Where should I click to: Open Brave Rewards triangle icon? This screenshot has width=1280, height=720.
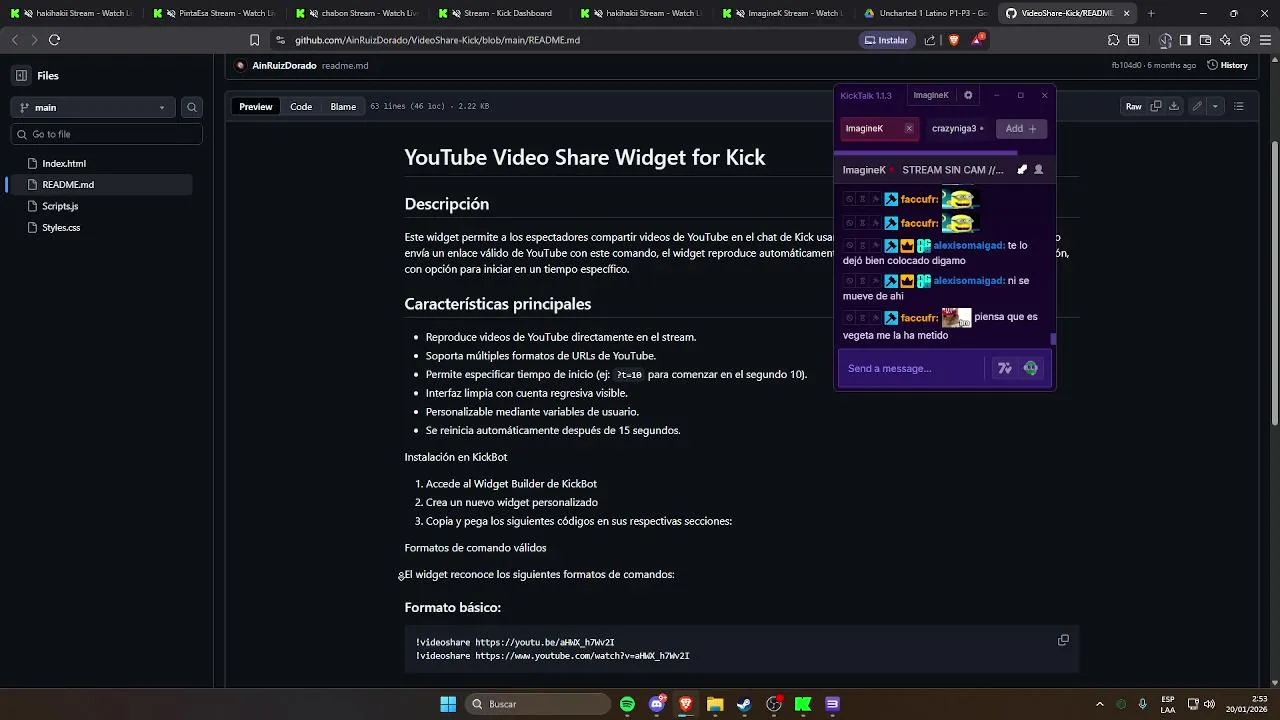pyautogui.click(x=978, y=40)
